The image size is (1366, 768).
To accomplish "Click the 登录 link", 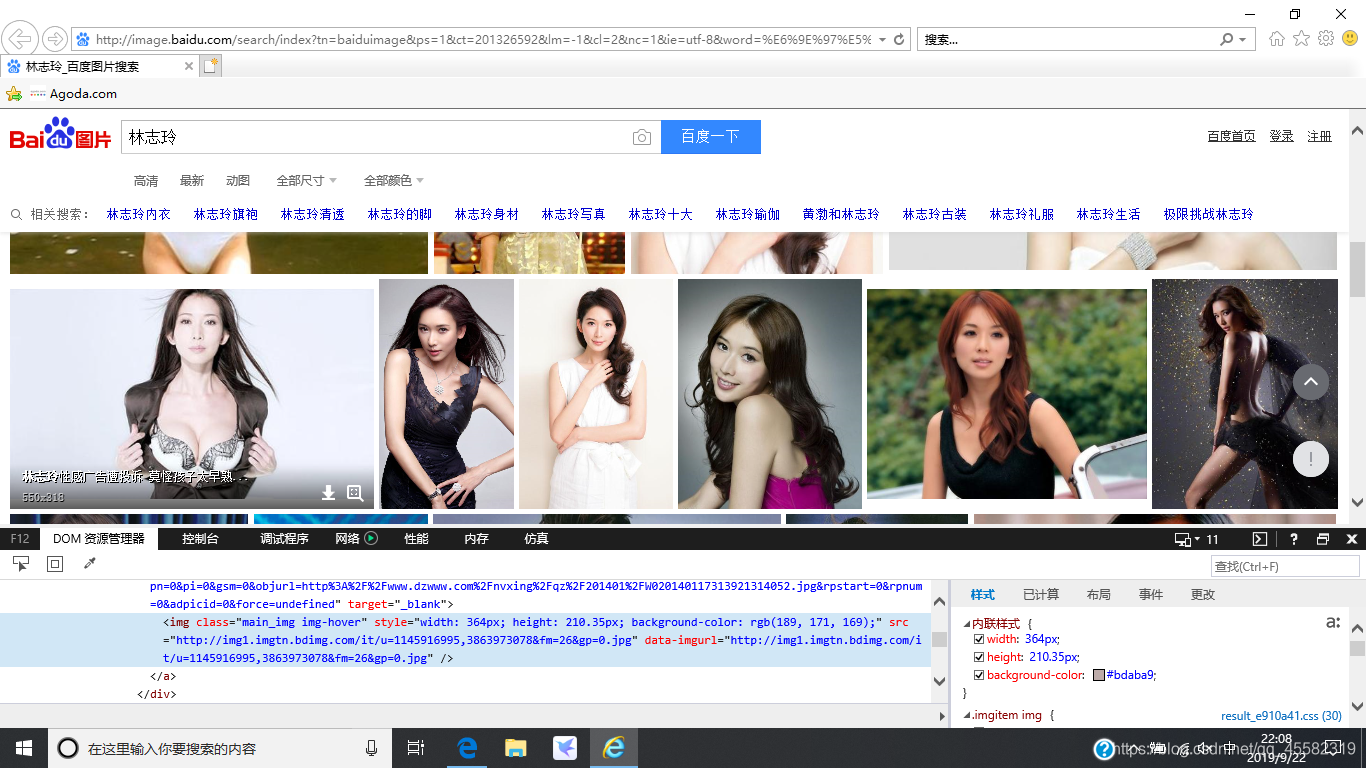I will (x=1282, y=136).
